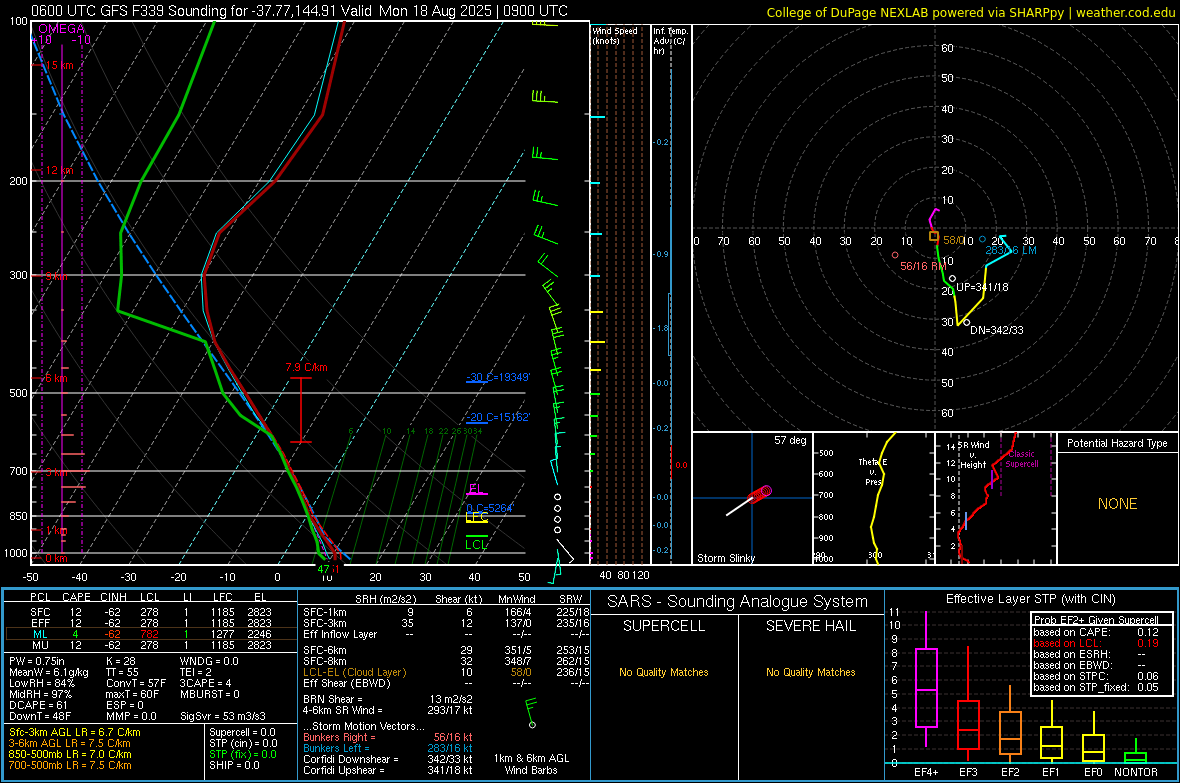The height and width of the screenshot is (783, 1180).
Task: Click the K = 28 index value
Action: [120, 661]
